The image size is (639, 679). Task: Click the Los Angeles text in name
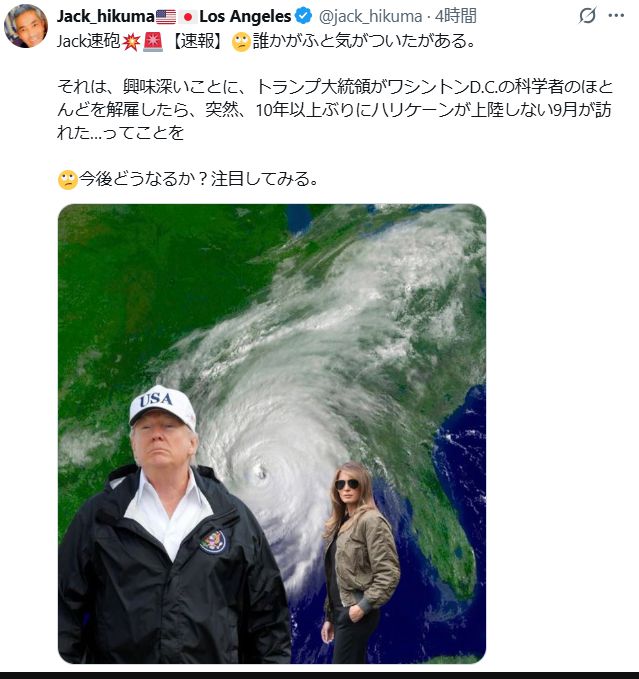(245, 16)
